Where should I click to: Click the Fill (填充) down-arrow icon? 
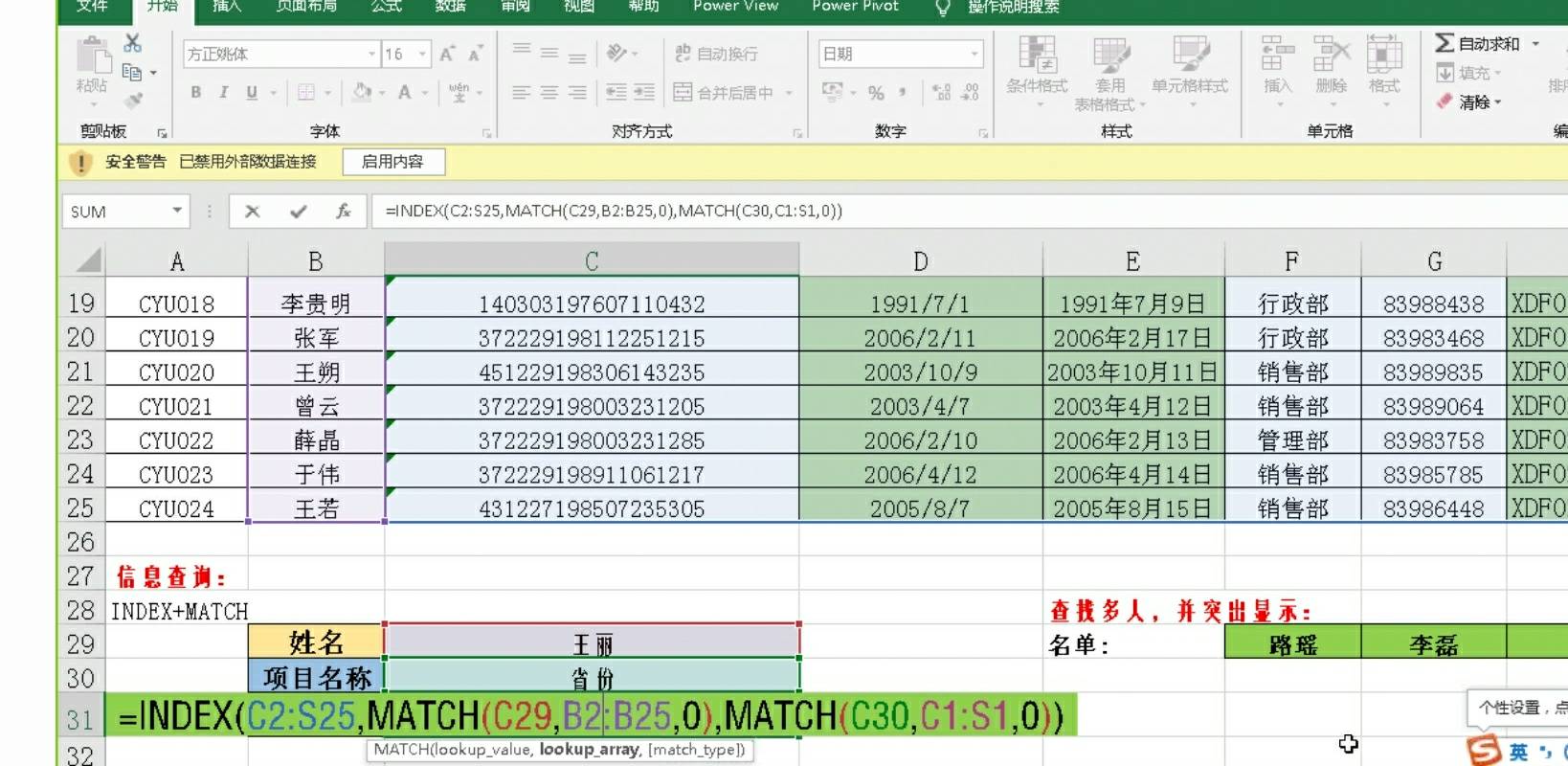tap(1445, 73)
